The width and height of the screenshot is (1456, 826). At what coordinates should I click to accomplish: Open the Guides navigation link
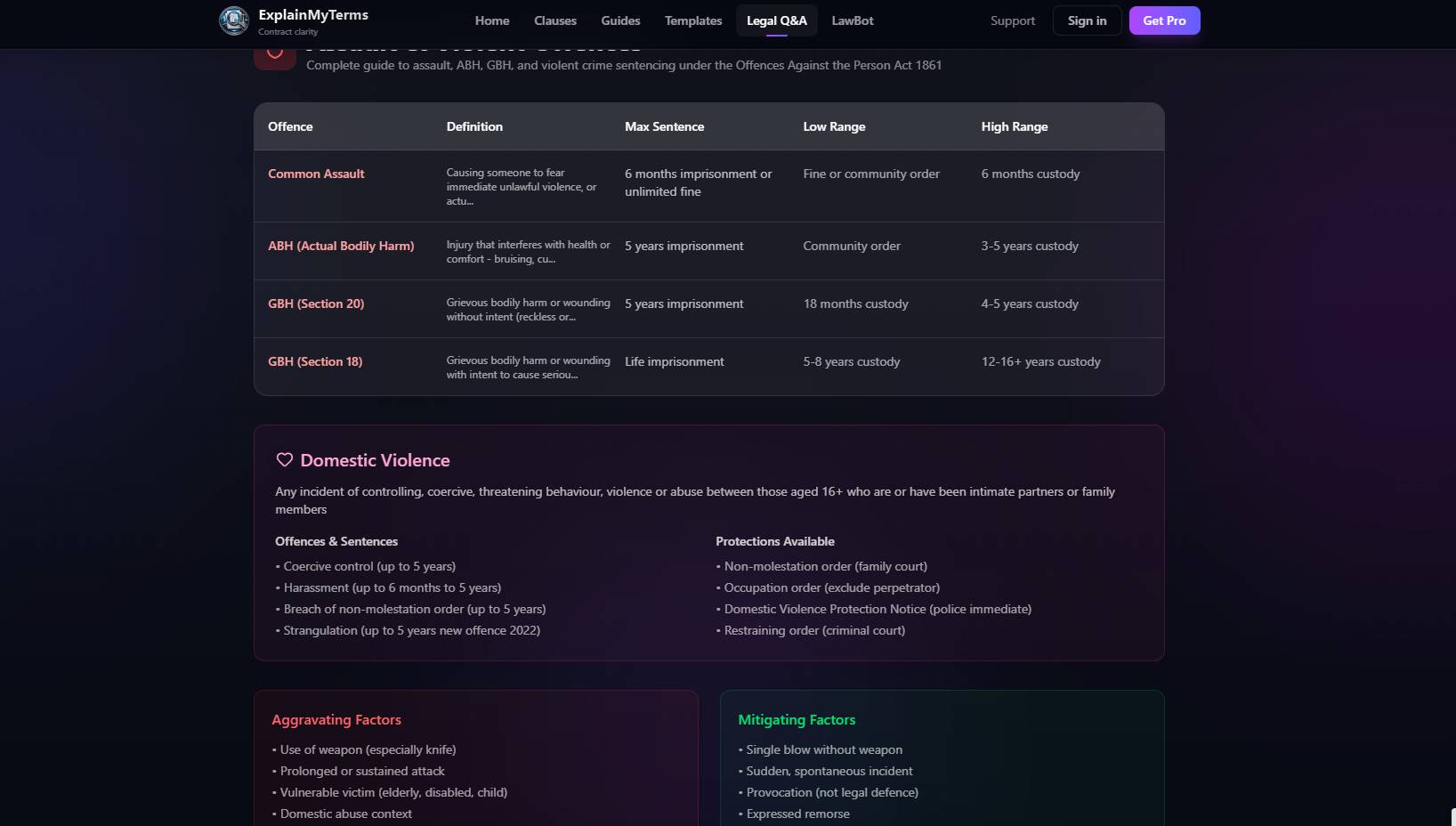click(620, 20)
